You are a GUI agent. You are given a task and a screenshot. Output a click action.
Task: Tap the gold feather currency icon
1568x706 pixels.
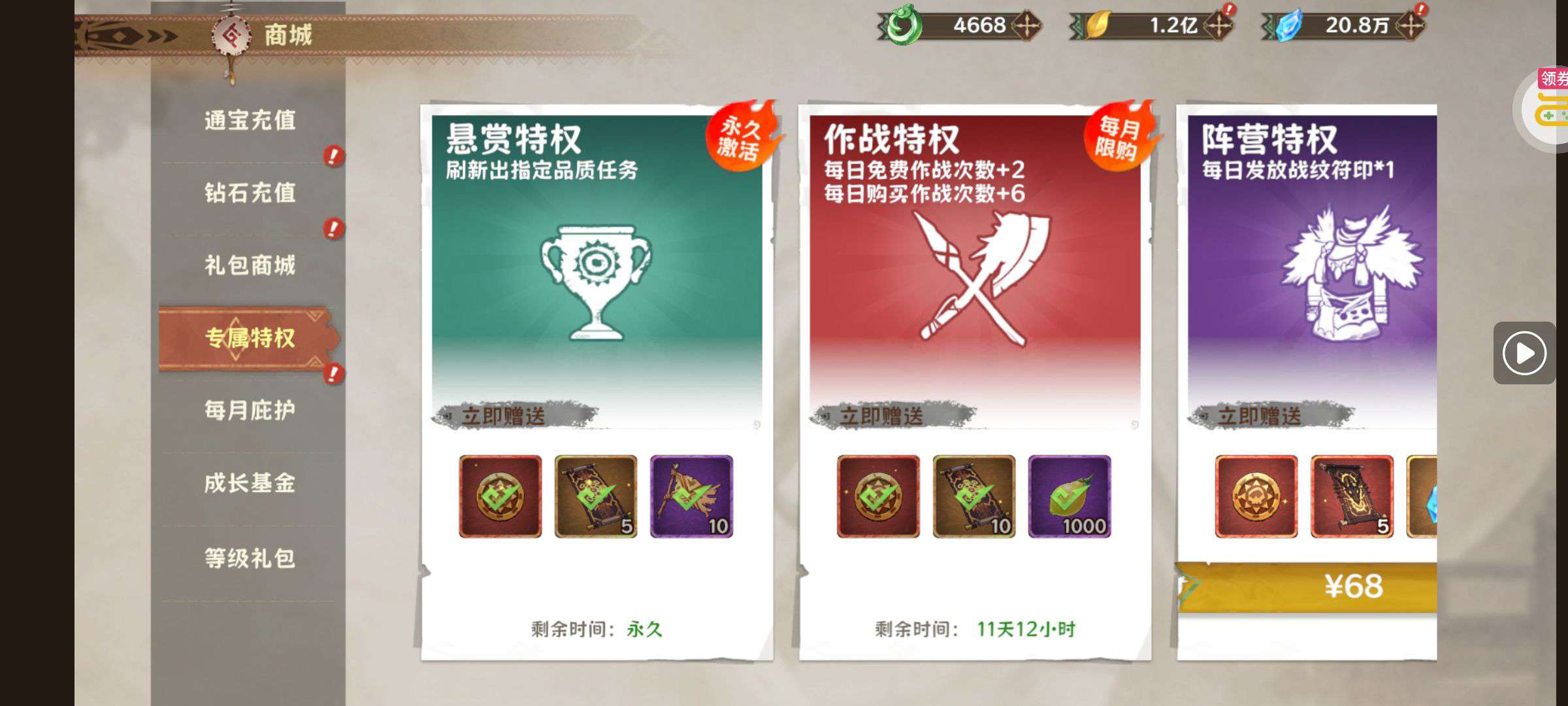click(1098, 25)
